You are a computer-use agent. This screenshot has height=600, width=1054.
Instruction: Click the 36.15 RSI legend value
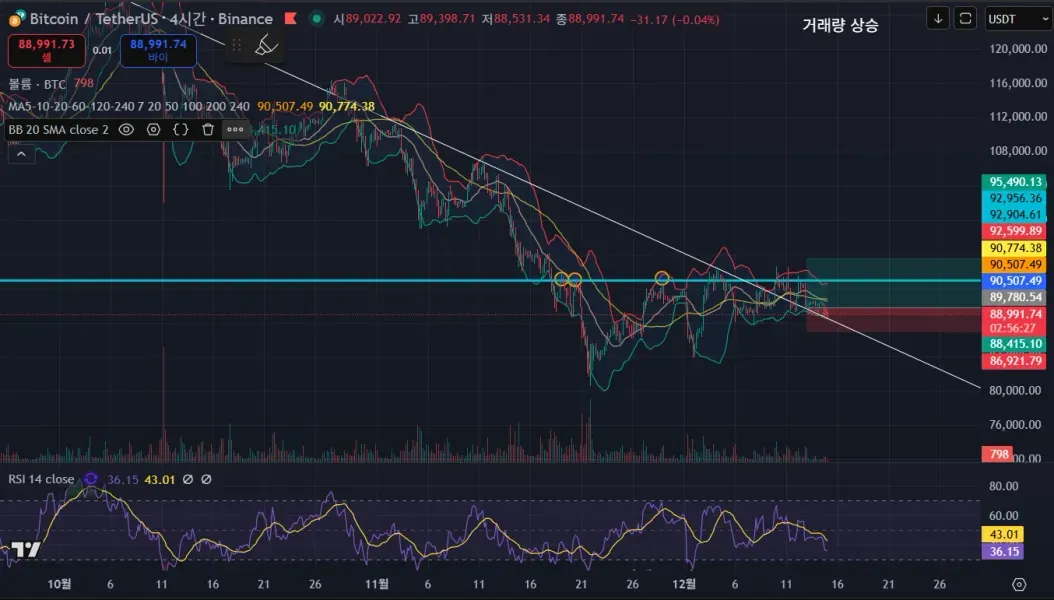pos(123,479)
